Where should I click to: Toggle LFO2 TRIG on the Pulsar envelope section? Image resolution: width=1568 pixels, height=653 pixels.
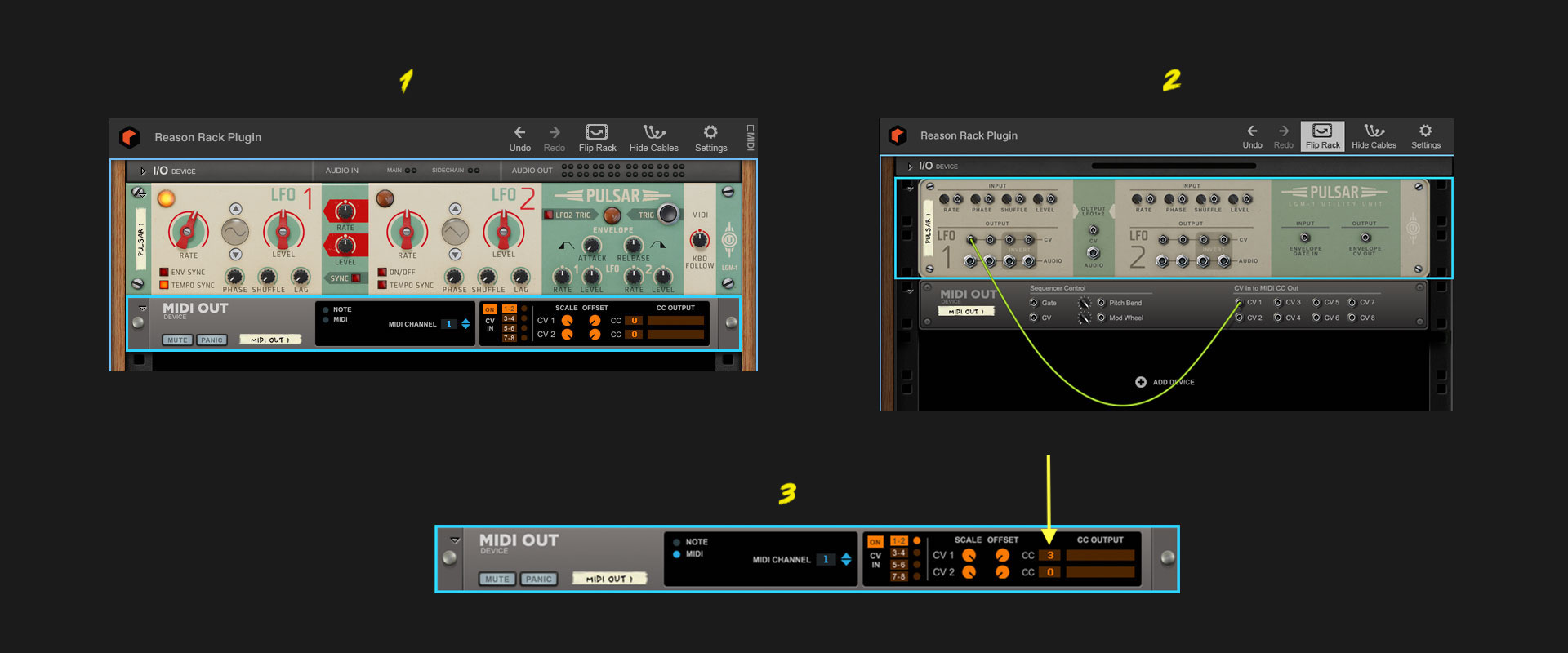tap(549, 215)
